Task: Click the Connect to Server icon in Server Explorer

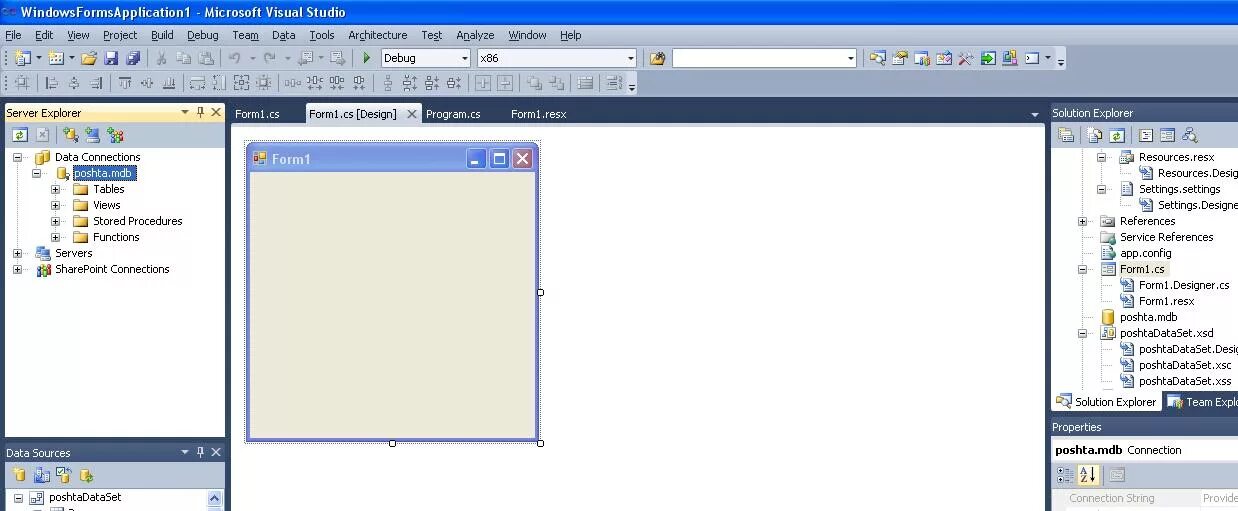Action: 93,135
